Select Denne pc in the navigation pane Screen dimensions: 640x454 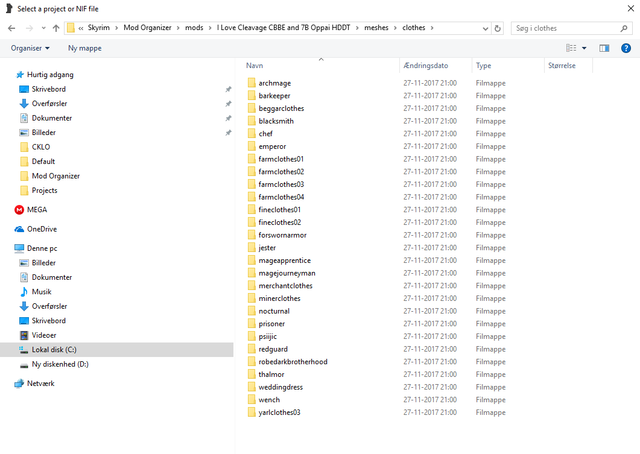pos(42,248)
